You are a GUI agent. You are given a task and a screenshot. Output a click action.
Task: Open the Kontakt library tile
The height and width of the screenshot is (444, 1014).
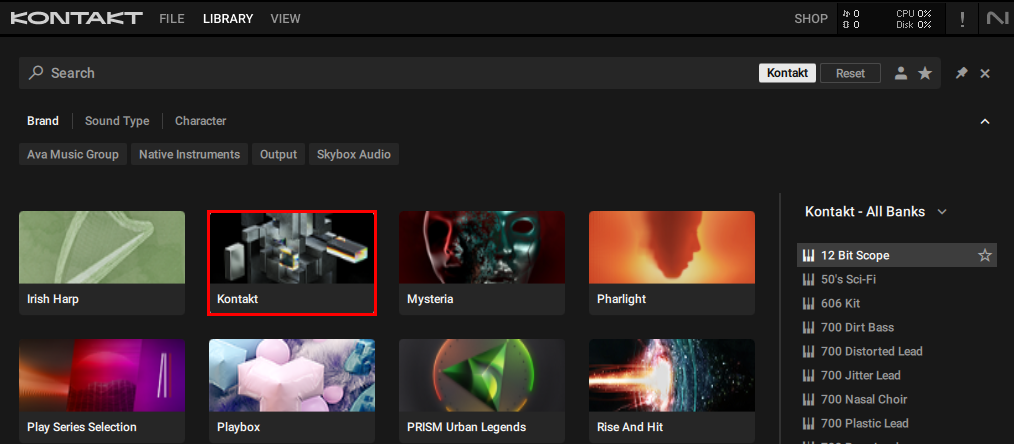[x=292, y=263]
